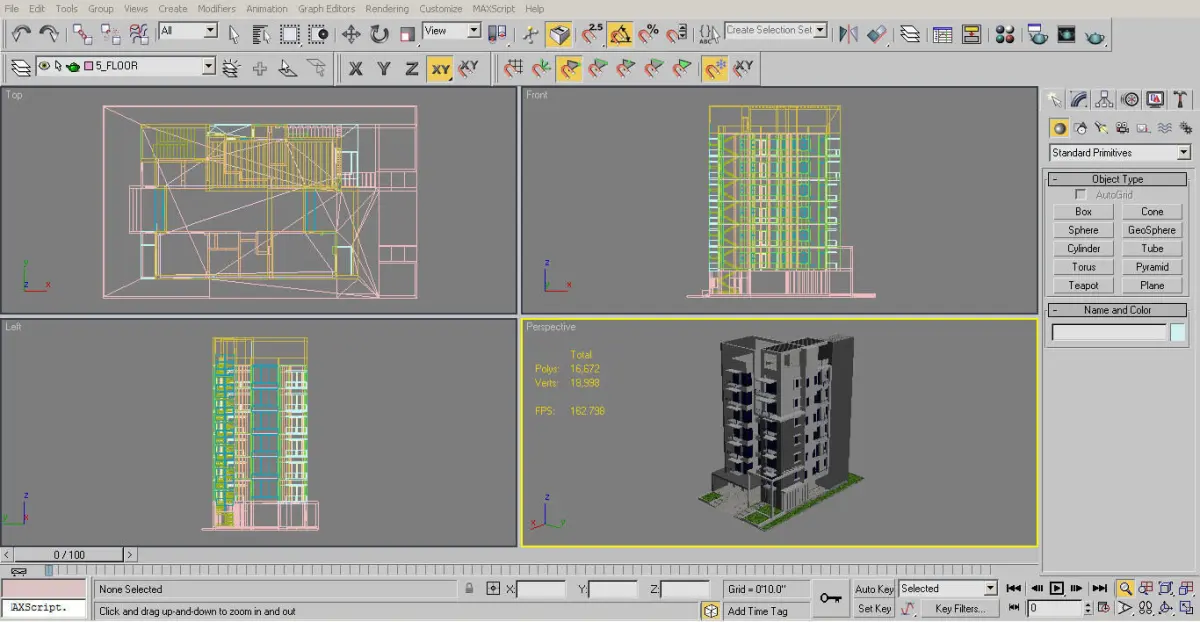Click the Redo arrow in the main toolbar

(x=48, y=34)
